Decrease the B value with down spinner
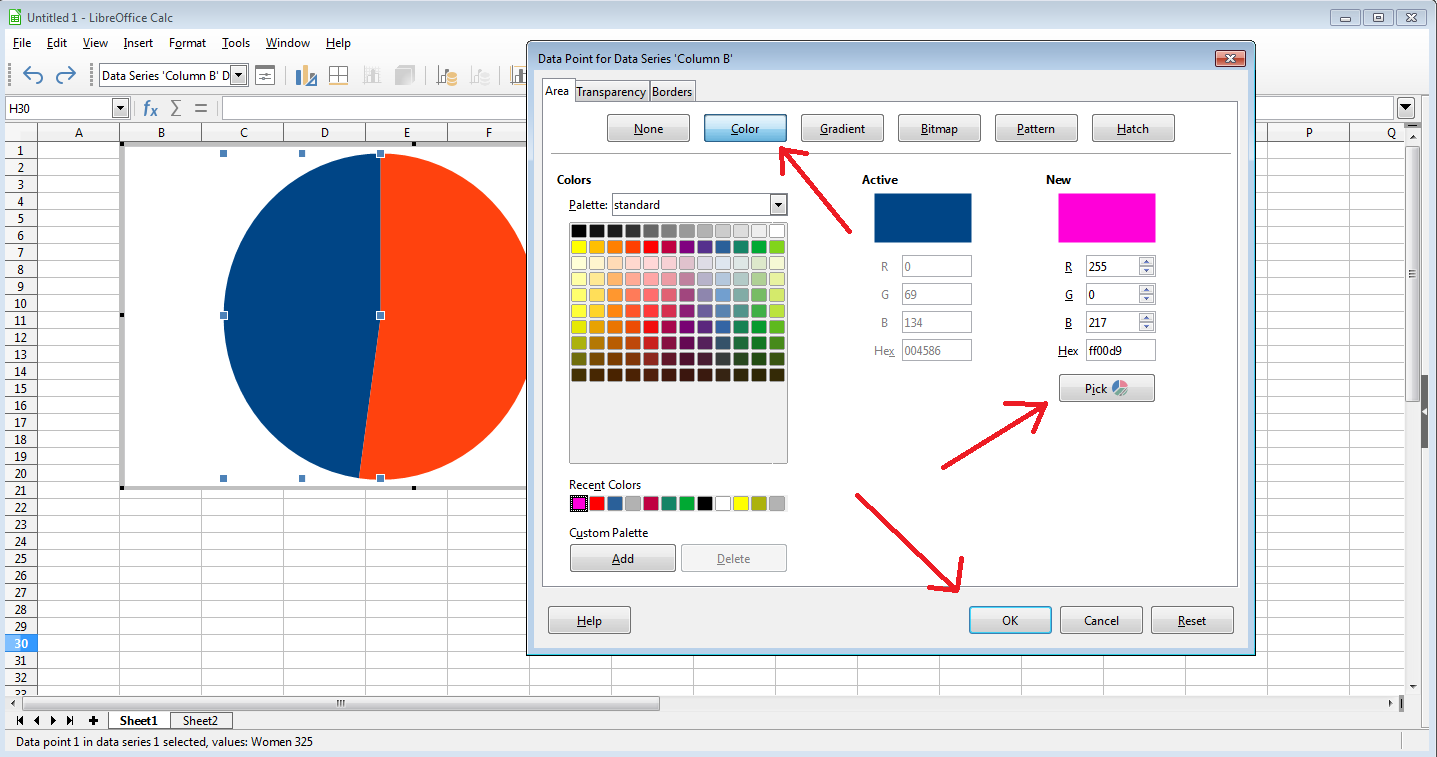Screen dimensions: 1437x757 [1147, 327]
